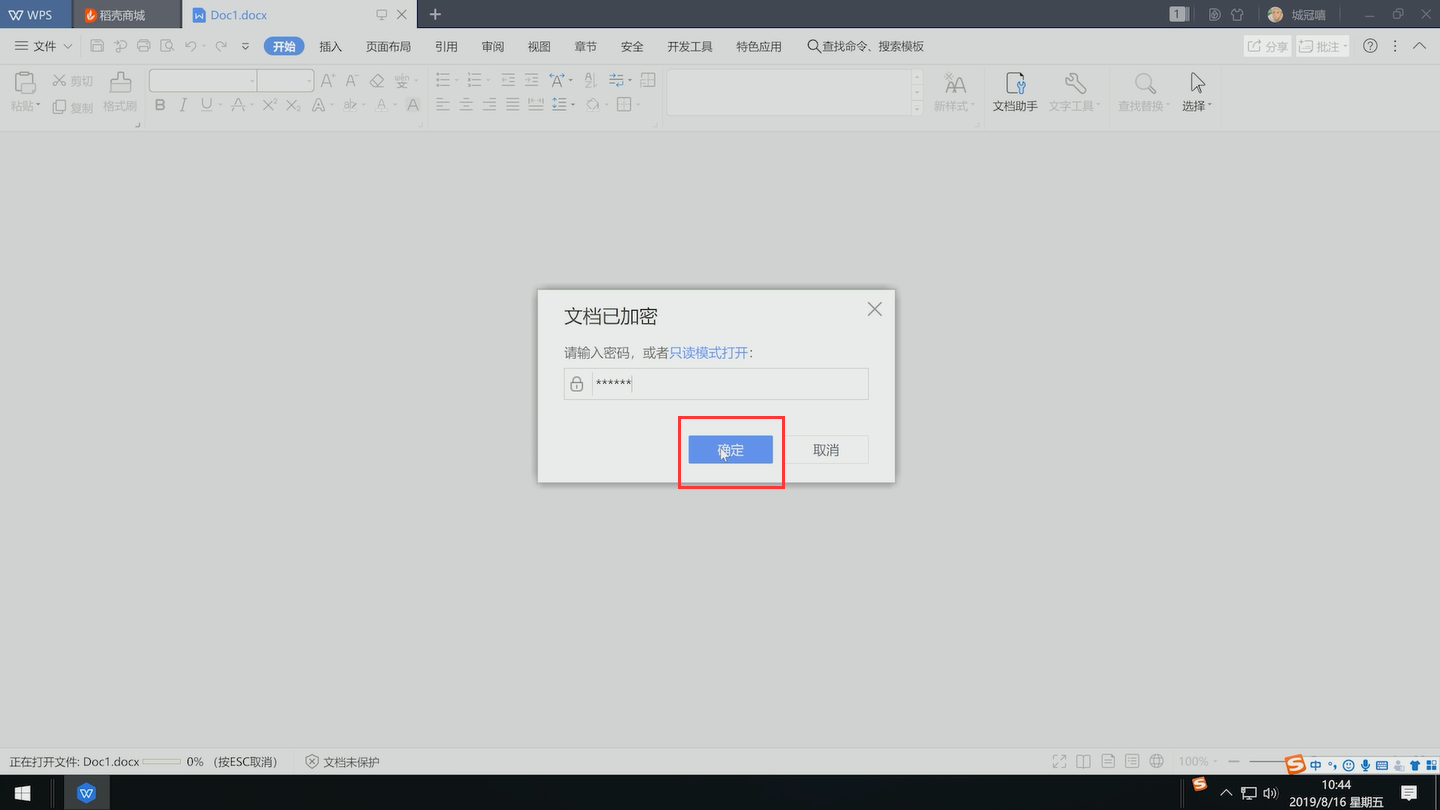Open the 特色应用 tab
1440x810 pixels.
(759, 46)
